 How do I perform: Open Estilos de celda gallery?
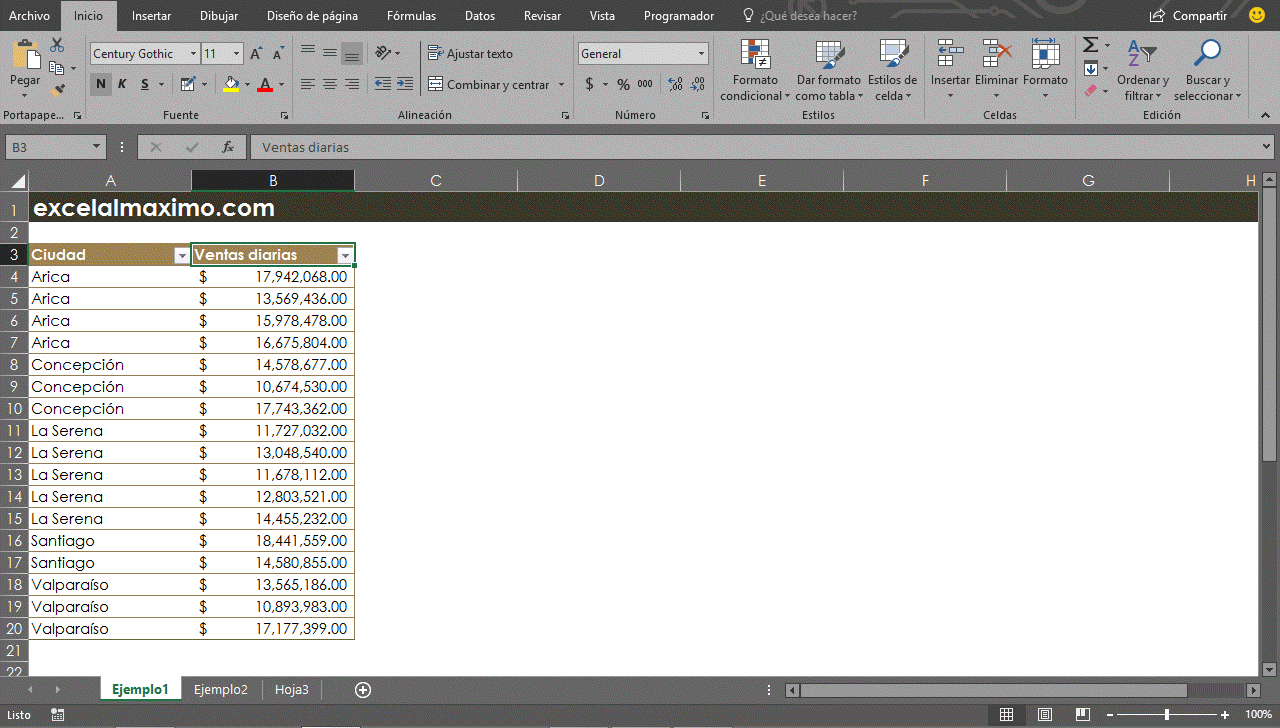coord(893,72)
